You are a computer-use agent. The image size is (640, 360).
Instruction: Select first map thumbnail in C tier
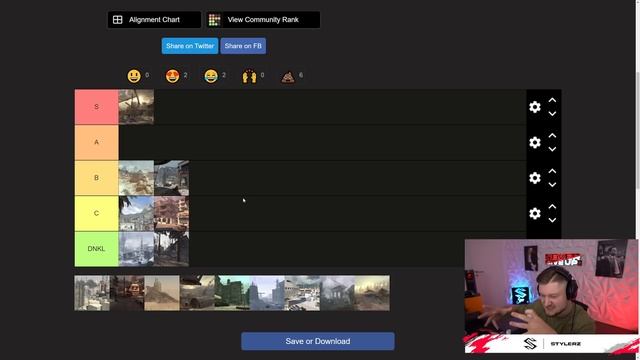(136, 213)
